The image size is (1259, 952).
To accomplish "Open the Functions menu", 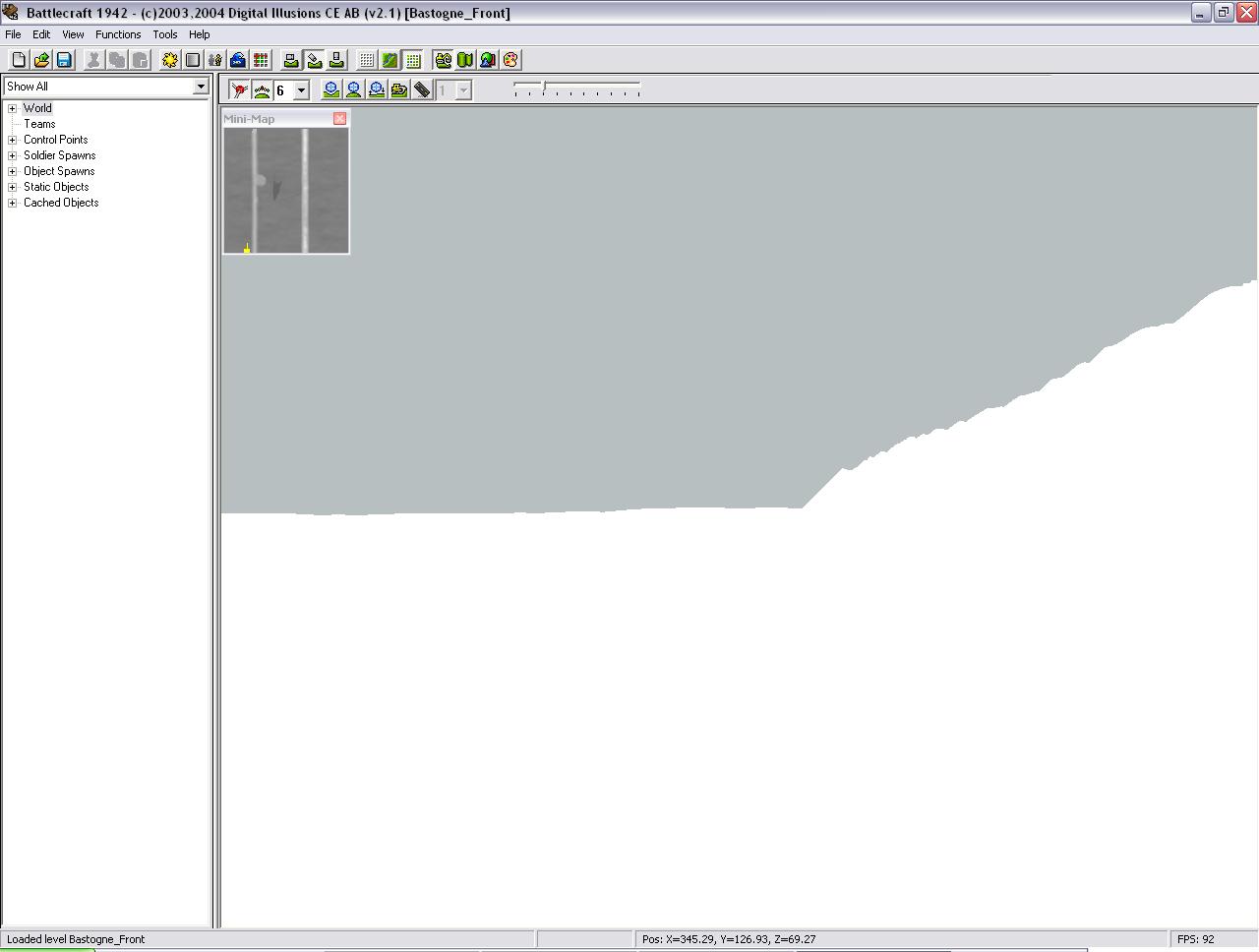I will pyautogui.click(x=118, y=34).
